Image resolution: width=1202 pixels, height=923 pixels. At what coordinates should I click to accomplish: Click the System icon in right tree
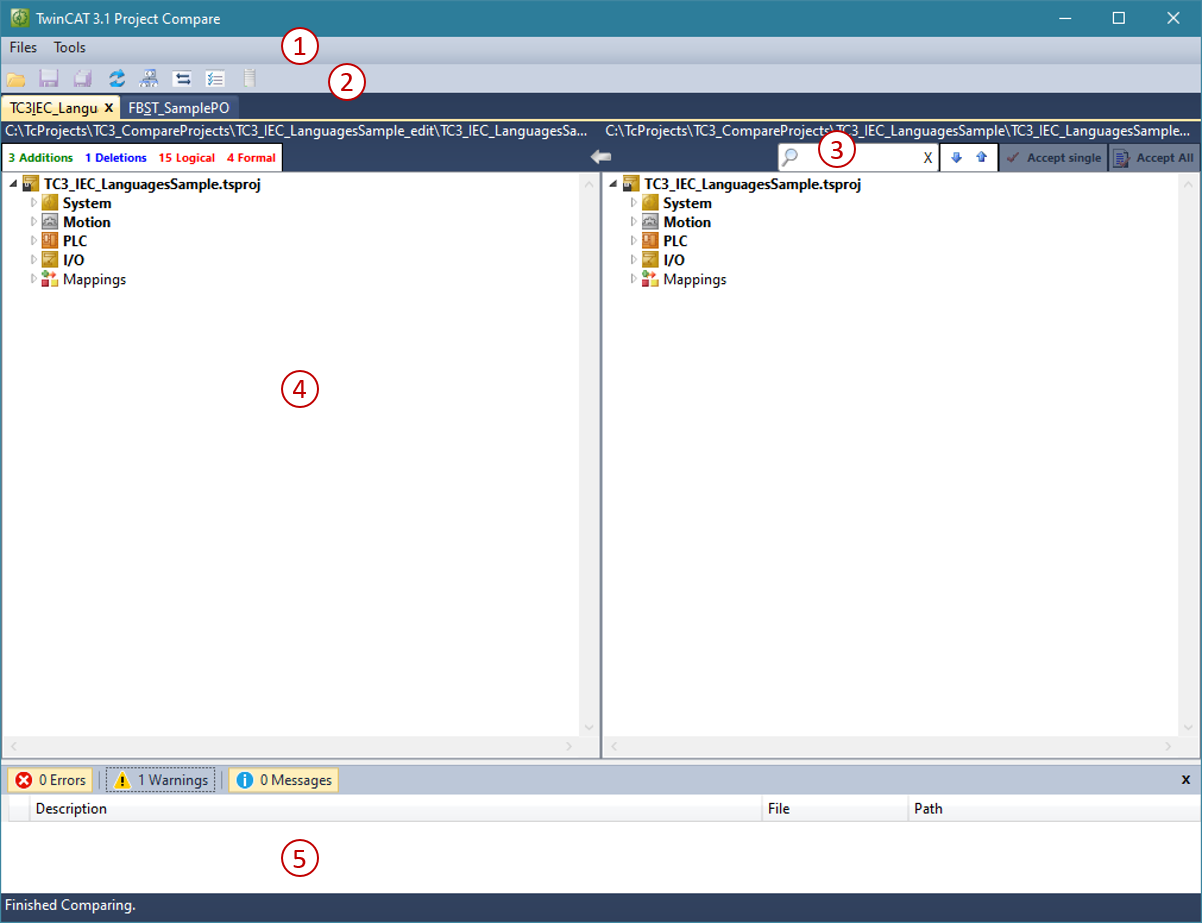coord(651,203)
